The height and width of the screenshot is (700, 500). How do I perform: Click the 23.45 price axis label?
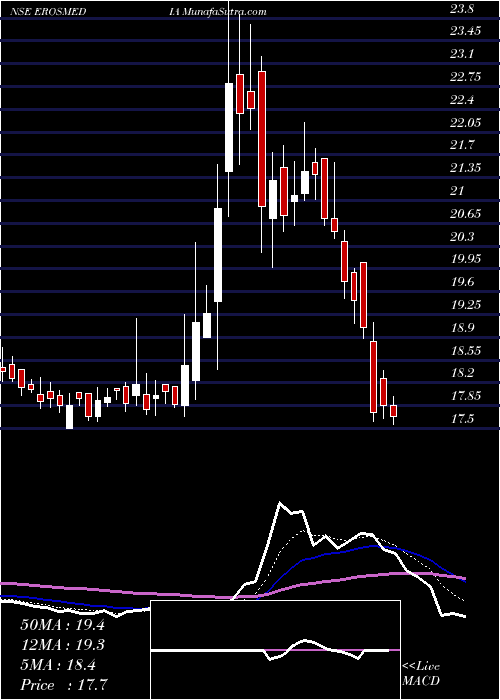point(465,31)
